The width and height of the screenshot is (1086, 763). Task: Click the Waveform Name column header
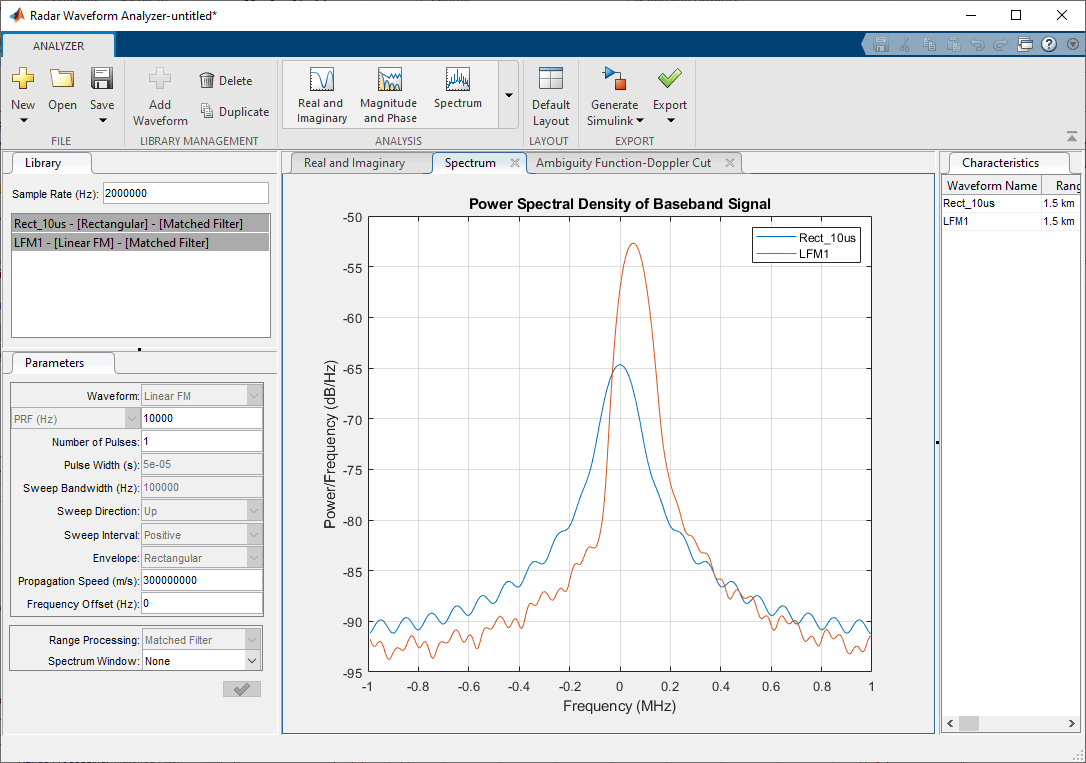coord(992,186)
